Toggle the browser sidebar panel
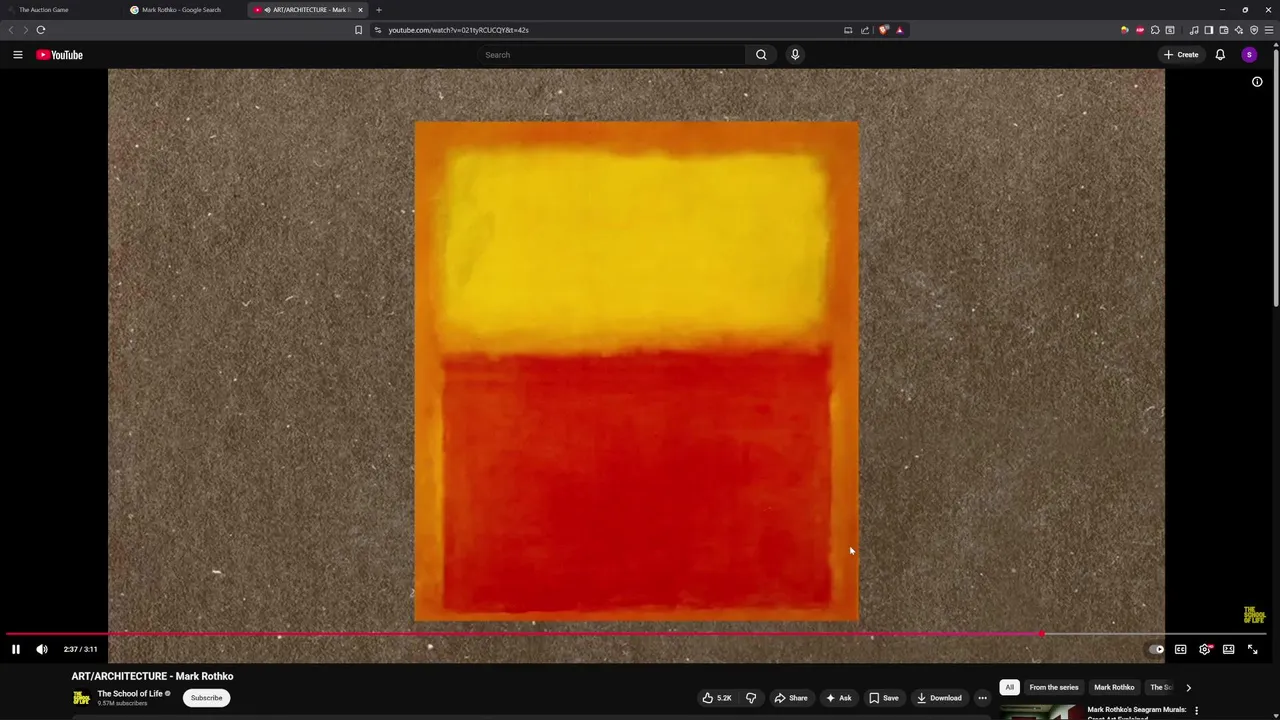The width and height of the screenshot is (1280, 720). click(1208, 30)
